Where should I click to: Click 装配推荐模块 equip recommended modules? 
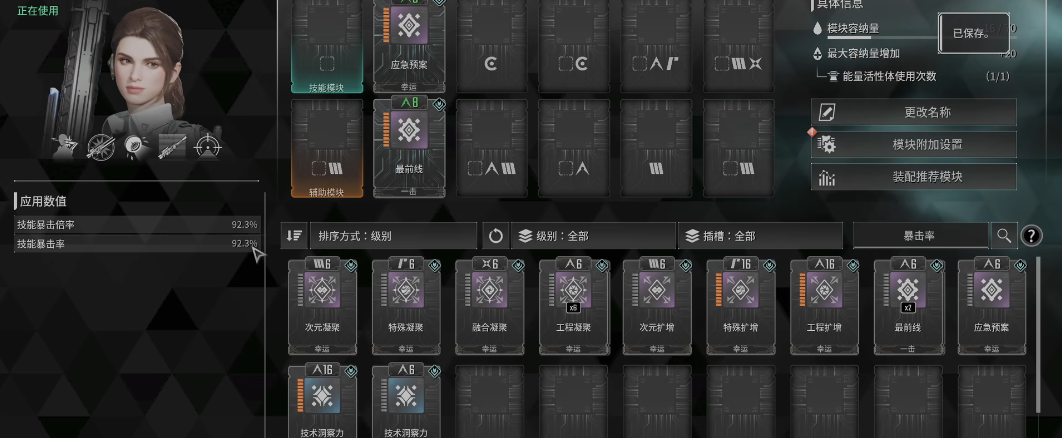tap(914, 177)
